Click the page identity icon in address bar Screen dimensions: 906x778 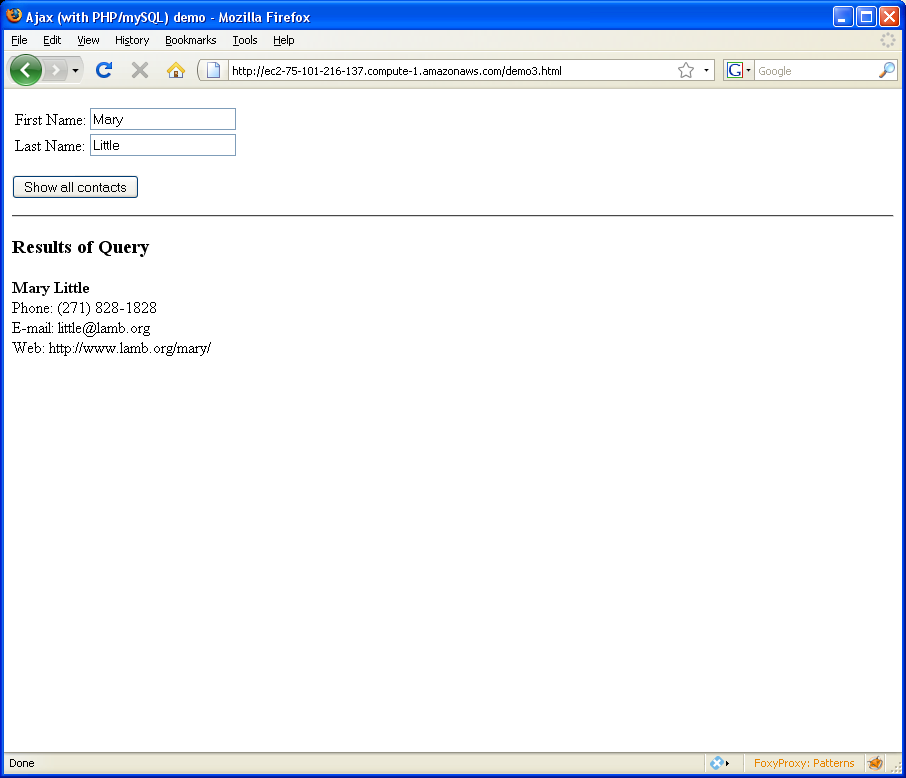click(213, 71)
